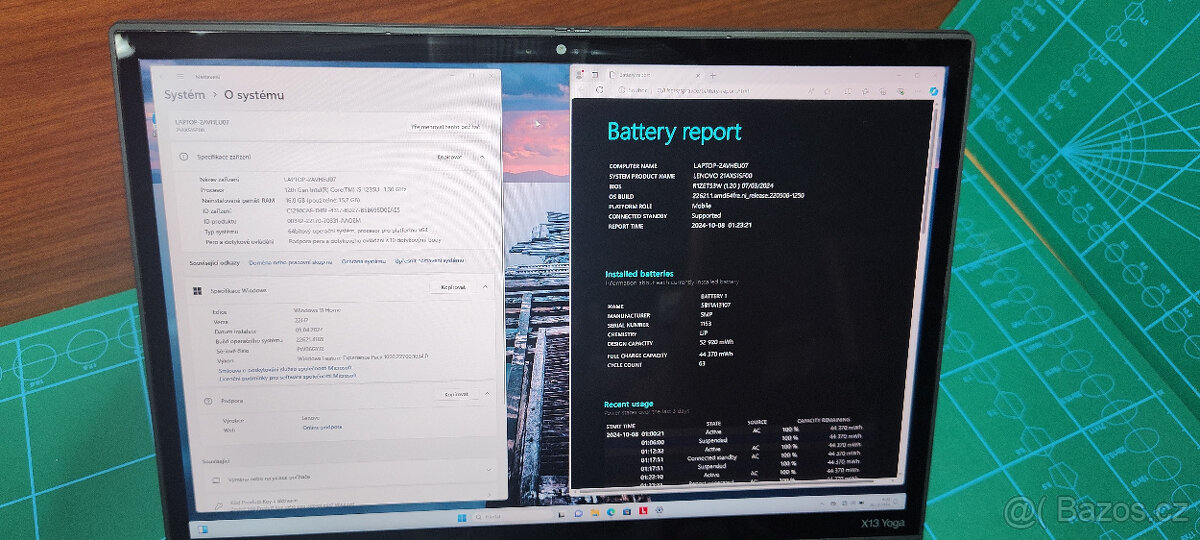Open the taskbar widgets icon

point(204,527)
